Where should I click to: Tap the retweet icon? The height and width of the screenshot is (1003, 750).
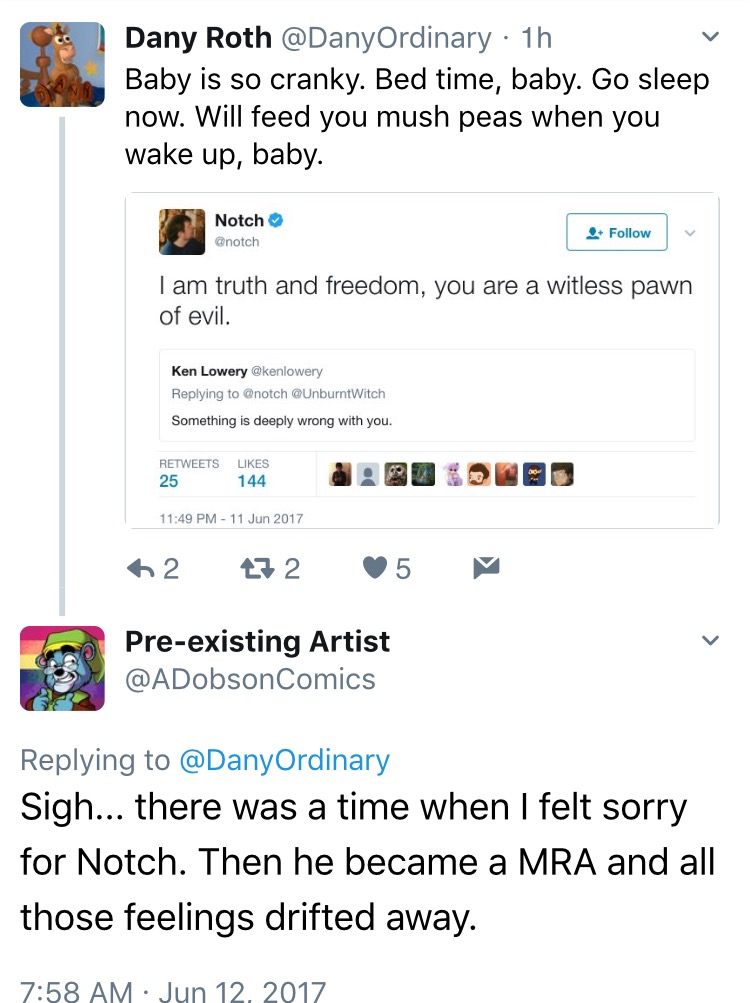257,568
